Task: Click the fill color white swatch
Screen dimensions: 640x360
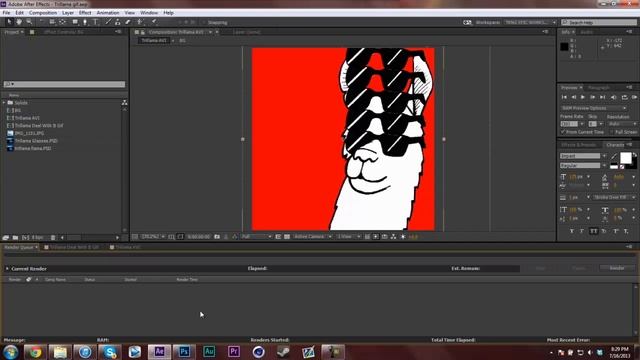Action: click(626, 158)
